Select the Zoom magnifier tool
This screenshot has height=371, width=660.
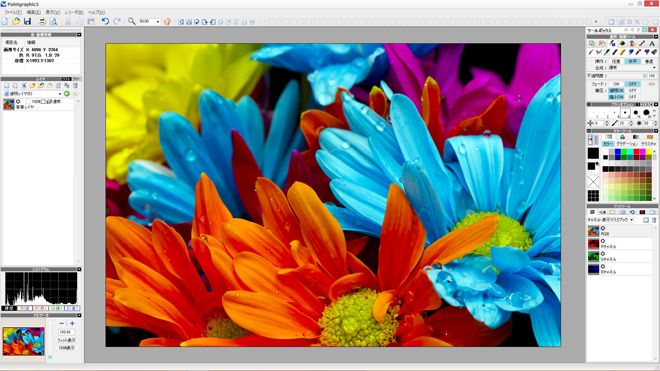[x=132, y=21]
